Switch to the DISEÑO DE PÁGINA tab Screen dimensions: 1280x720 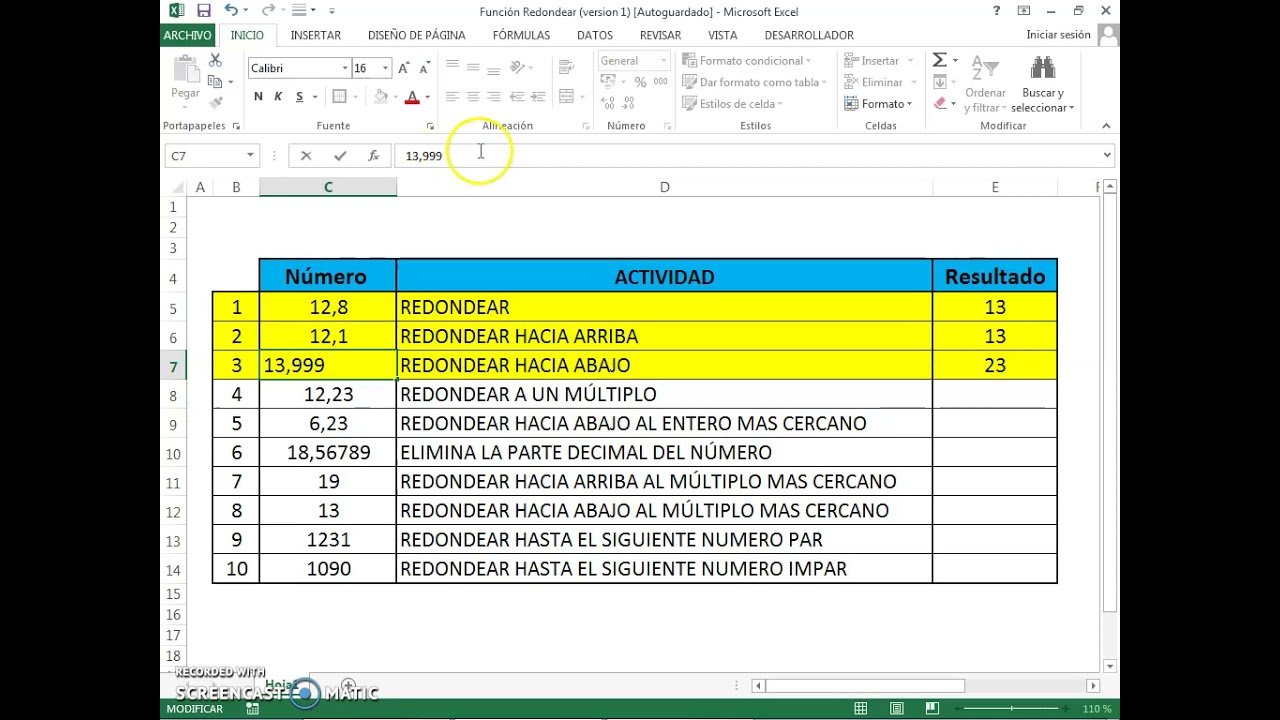tap(417, 35)
